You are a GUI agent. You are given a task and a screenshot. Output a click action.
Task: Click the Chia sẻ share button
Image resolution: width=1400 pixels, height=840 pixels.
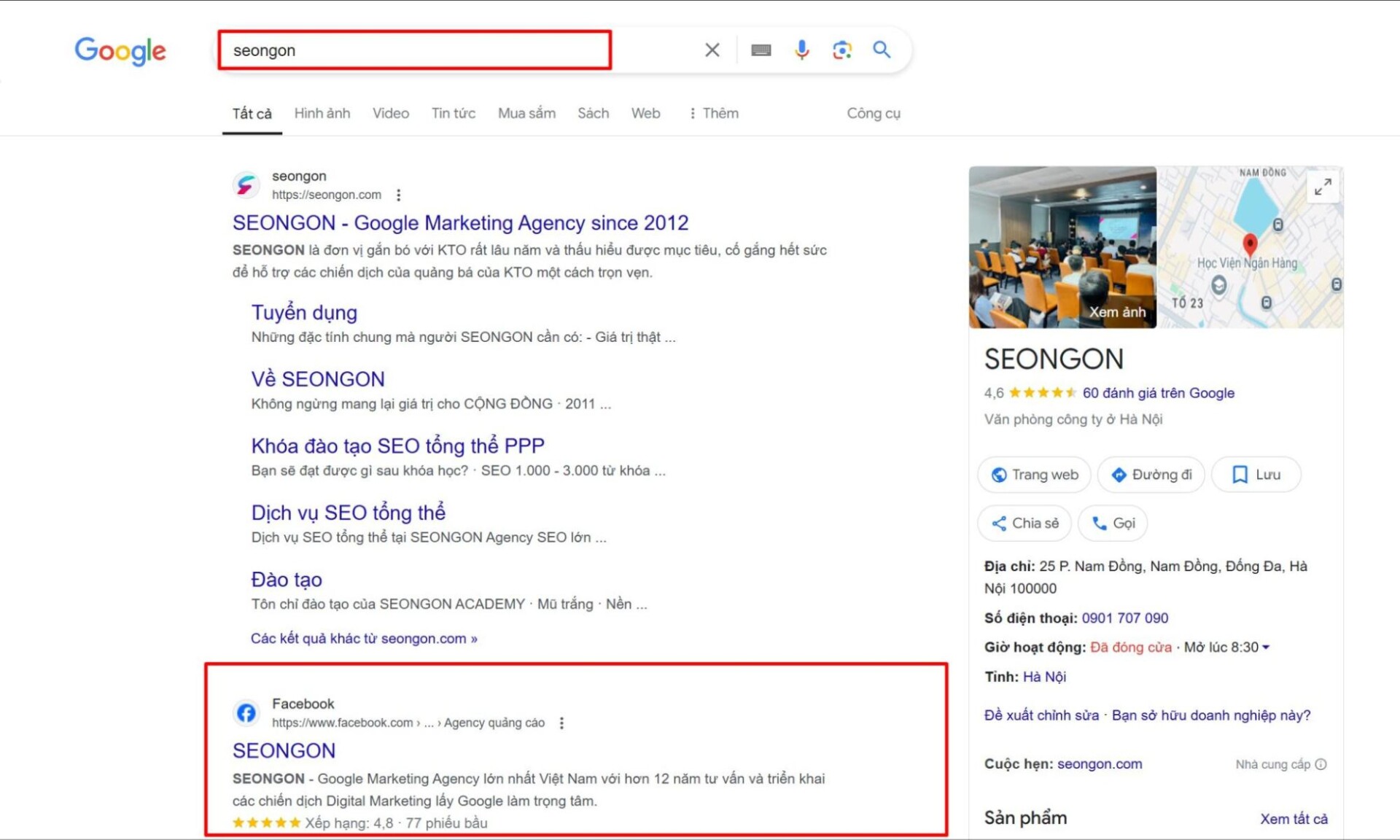pos(1024,523)
